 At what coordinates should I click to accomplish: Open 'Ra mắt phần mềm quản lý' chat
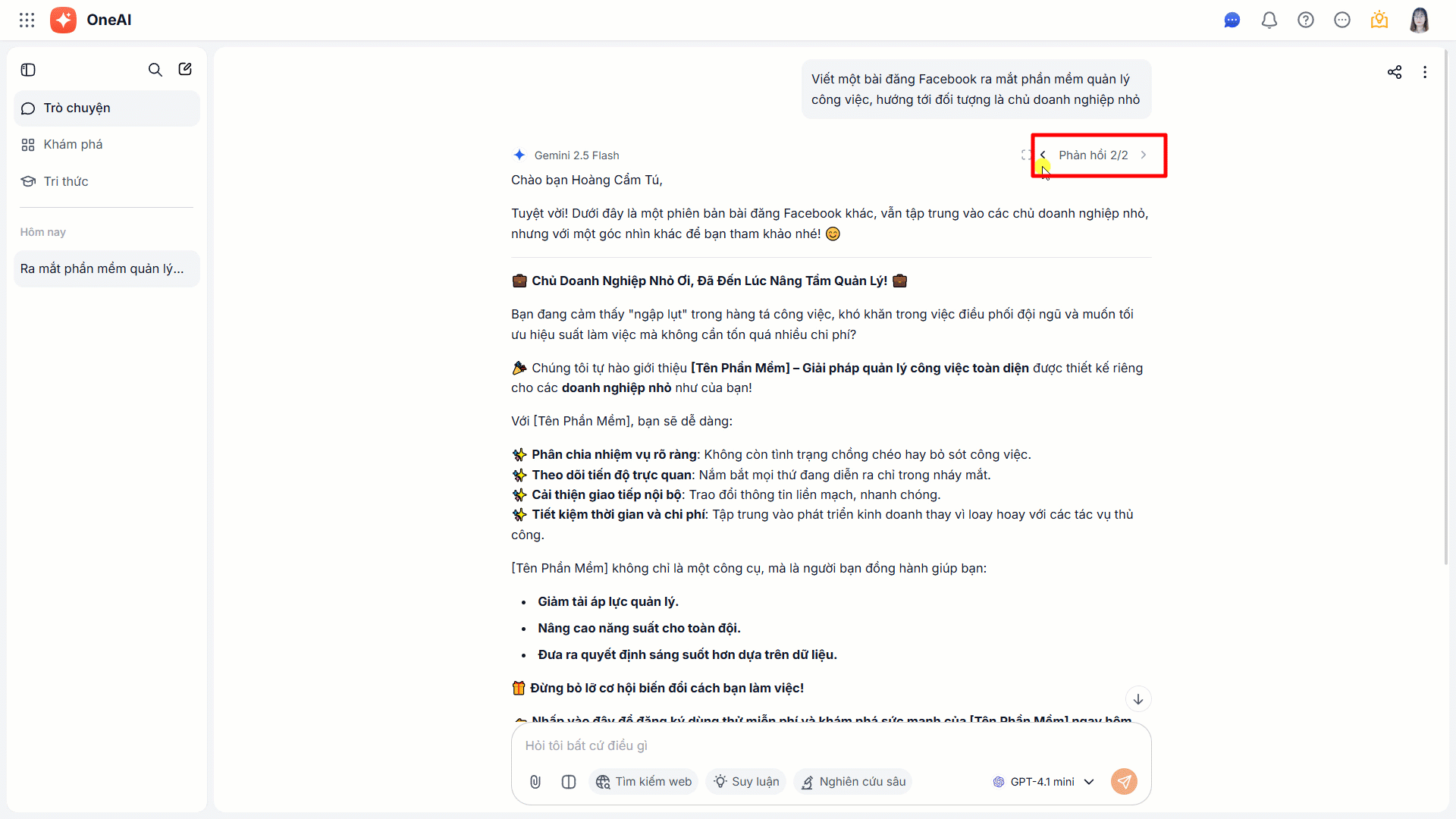[102, 269]
